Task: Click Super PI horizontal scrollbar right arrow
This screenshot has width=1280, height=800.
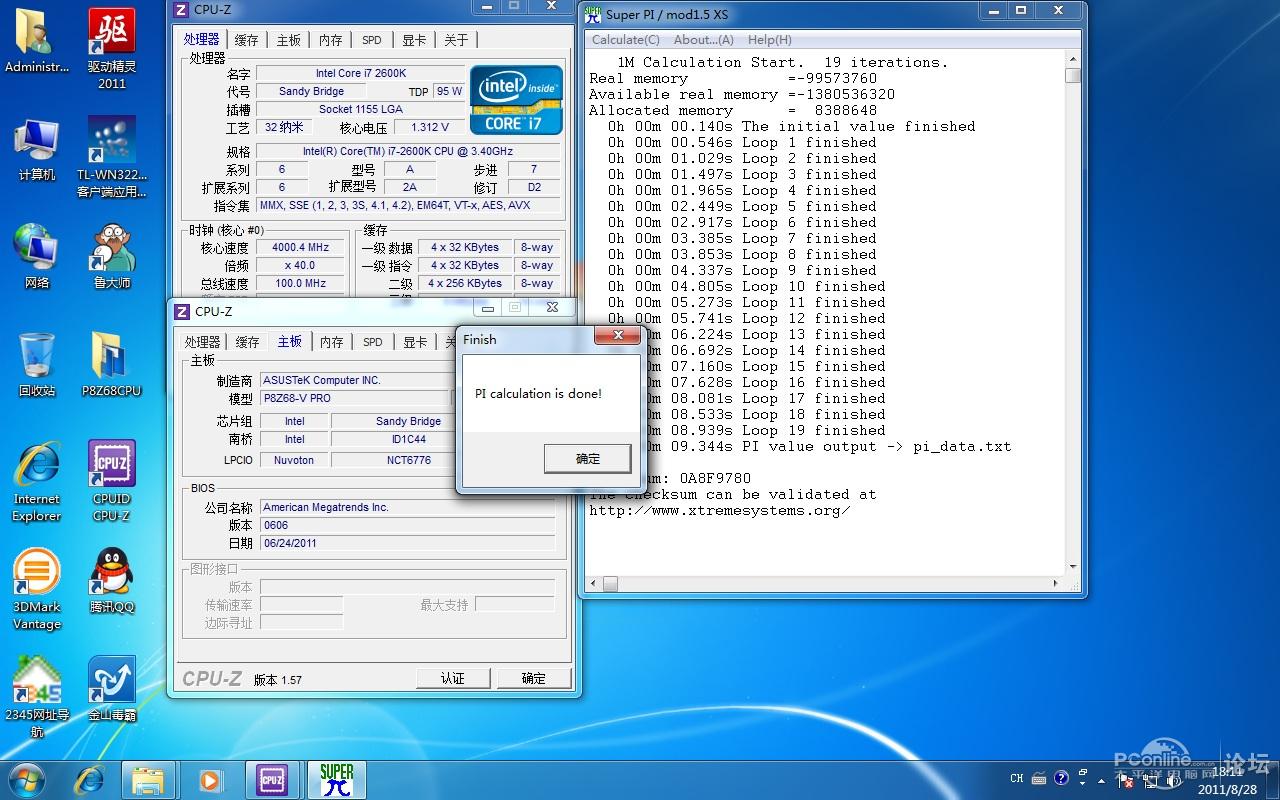Action: pos(1056,583)
